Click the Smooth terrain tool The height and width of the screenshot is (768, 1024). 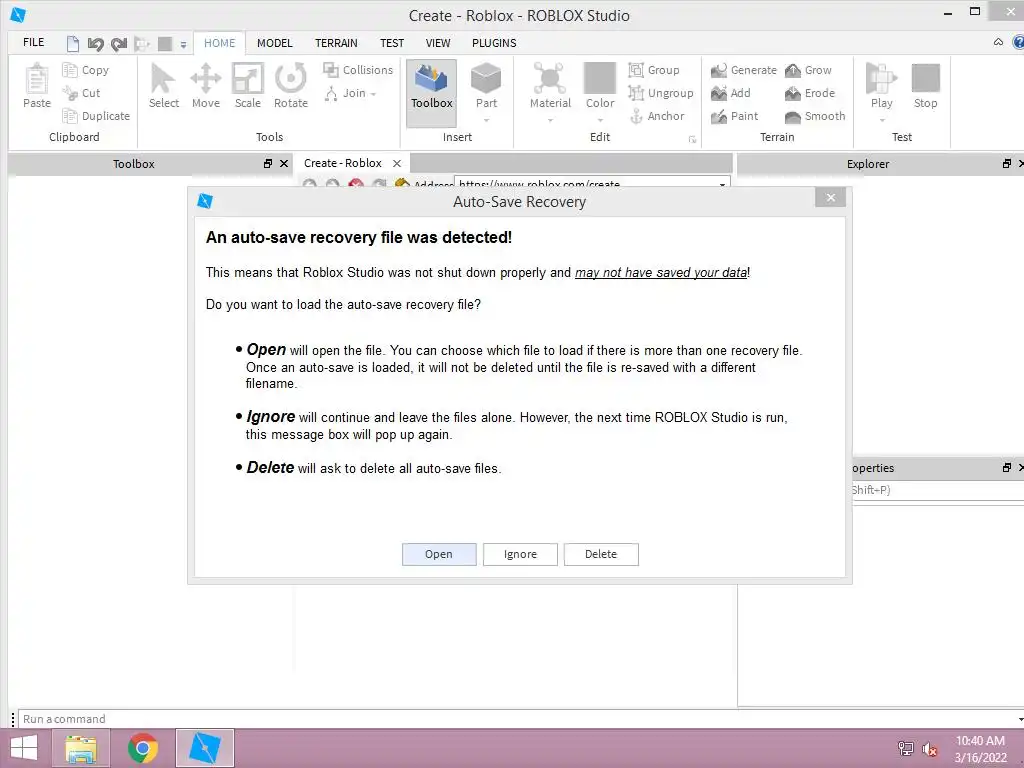(x=815, y=116)
